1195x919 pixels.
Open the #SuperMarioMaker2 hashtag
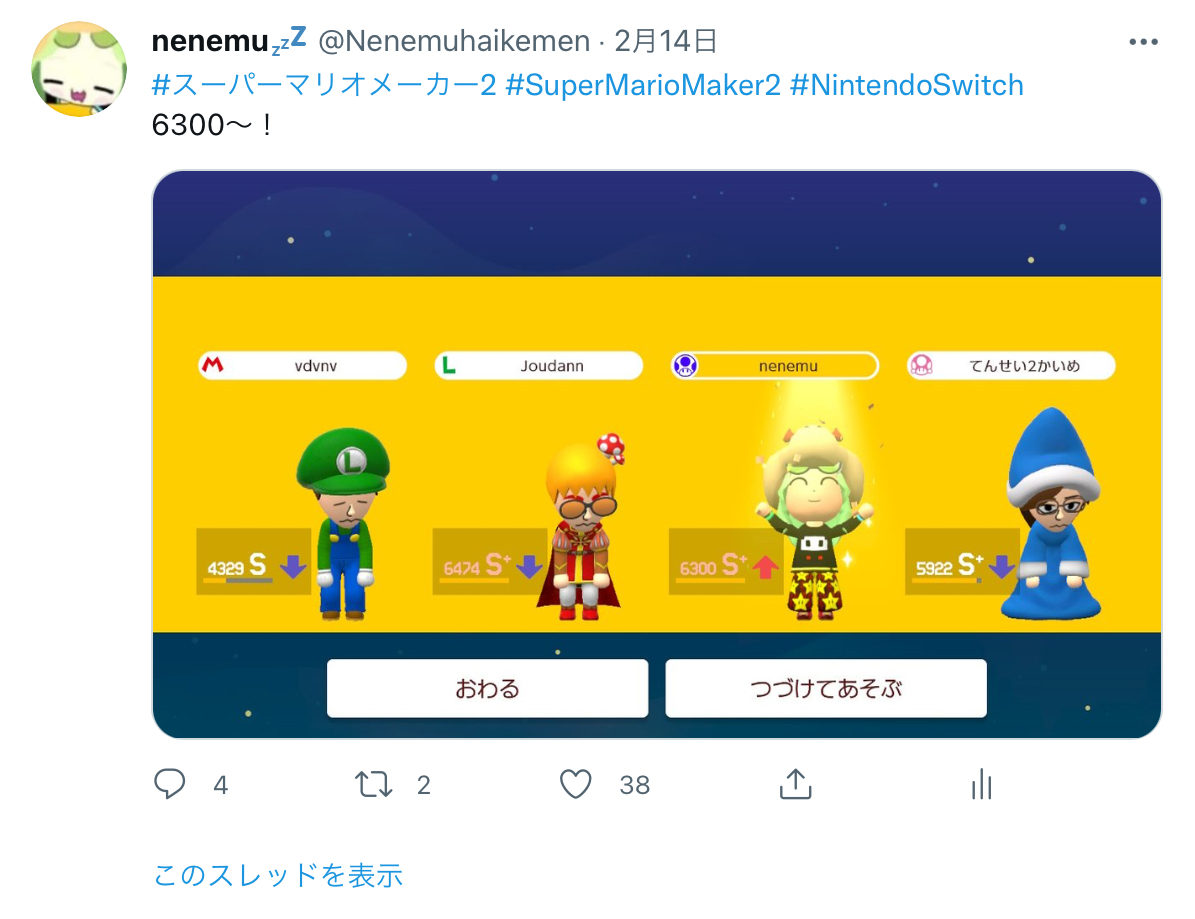point(643,85)
